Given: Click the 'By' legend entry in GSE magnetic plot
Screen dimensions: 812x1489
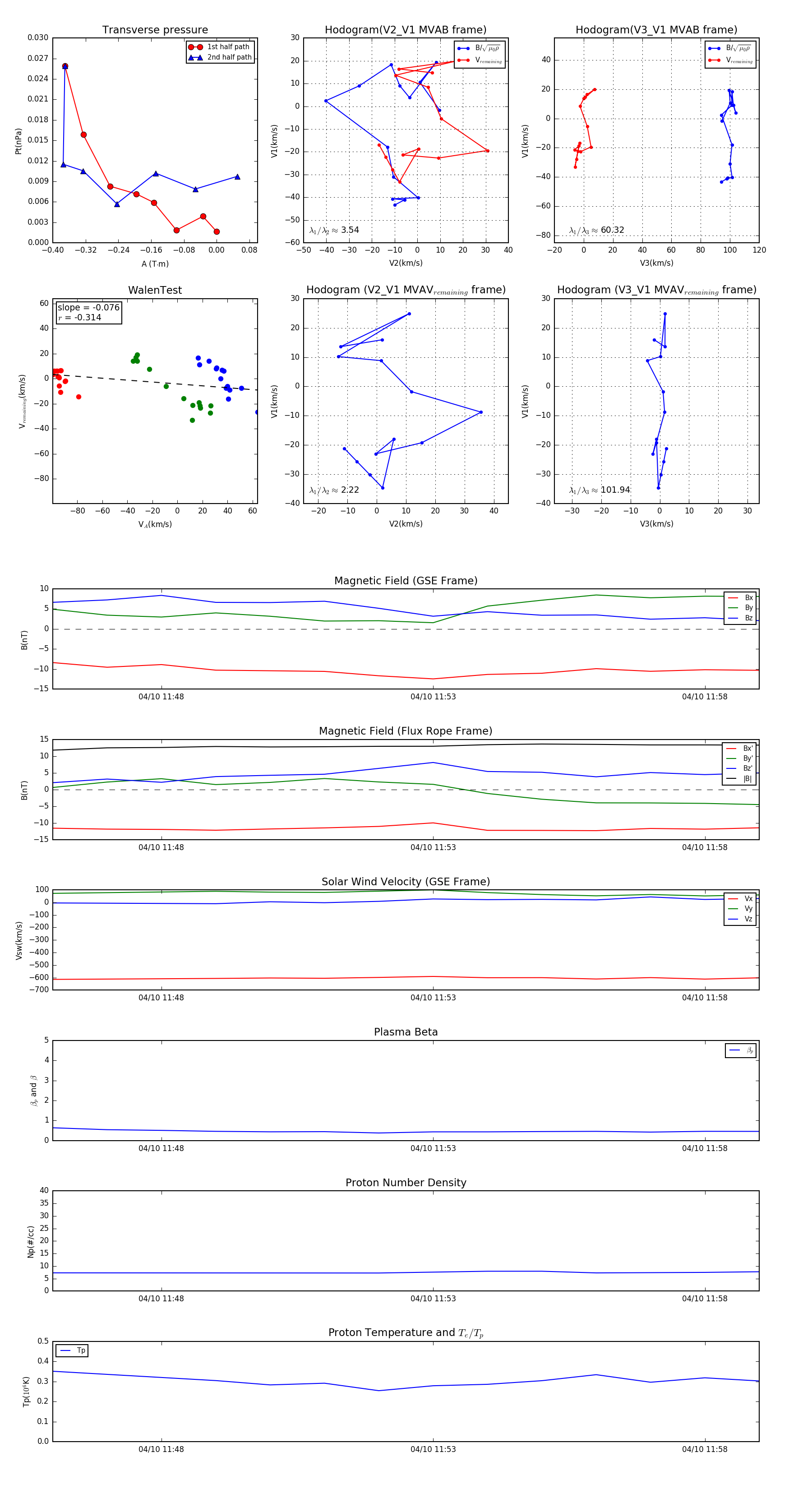Looking at the screenshot, I should pos(740,608).
